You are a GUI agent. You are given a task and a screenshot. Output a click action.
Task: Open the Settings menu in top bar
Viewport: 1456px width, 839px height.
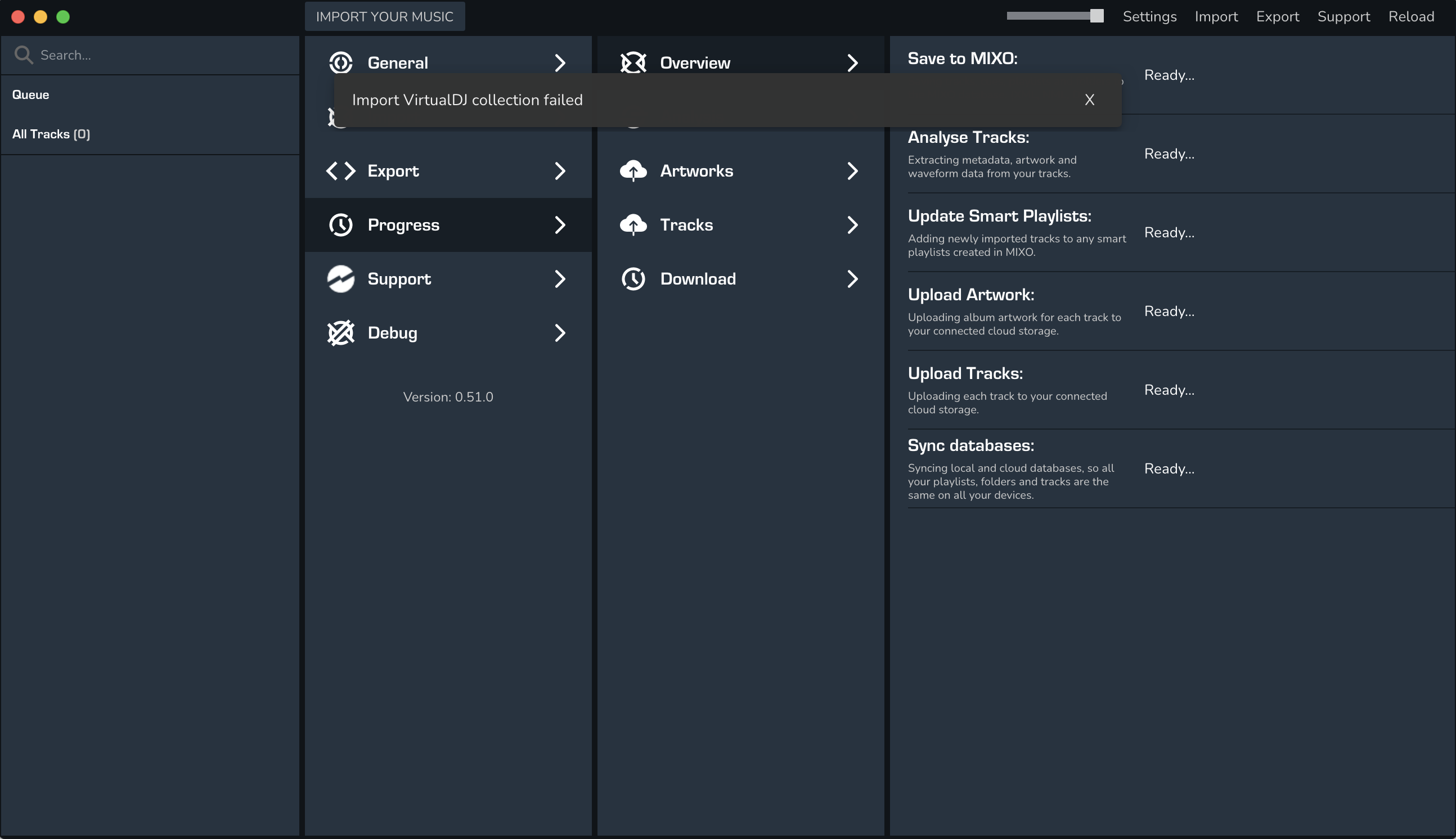point(1149,16)
